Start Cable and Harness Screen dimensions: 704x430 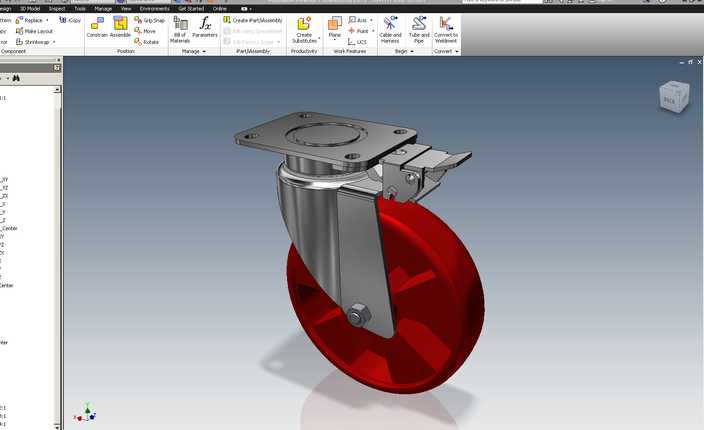pos(390,30)
